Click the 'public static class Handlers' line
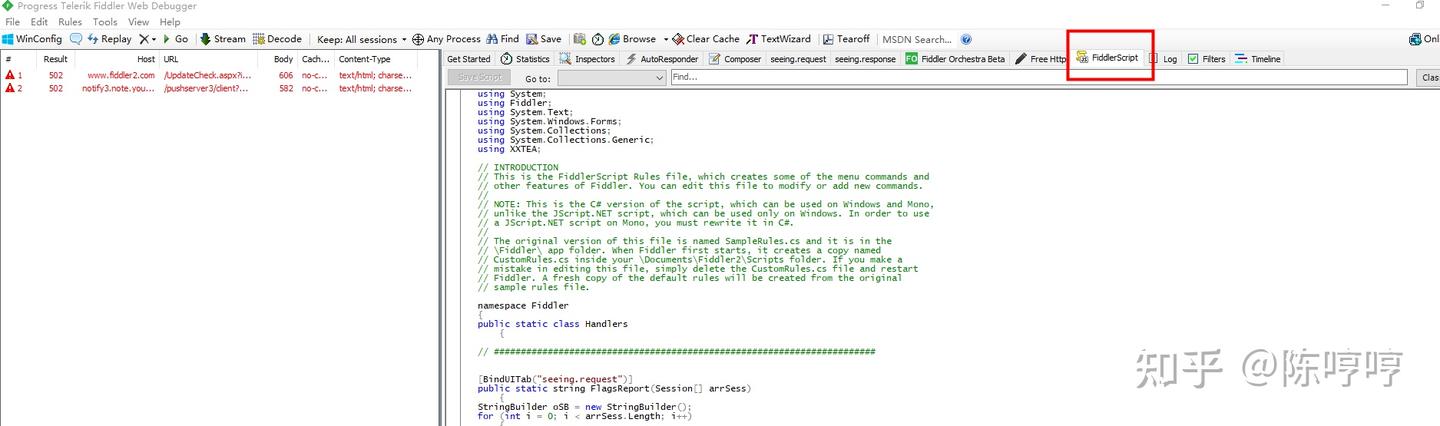Image resolution: width=1440 pixels, height=426 pixels. [552, 324]
